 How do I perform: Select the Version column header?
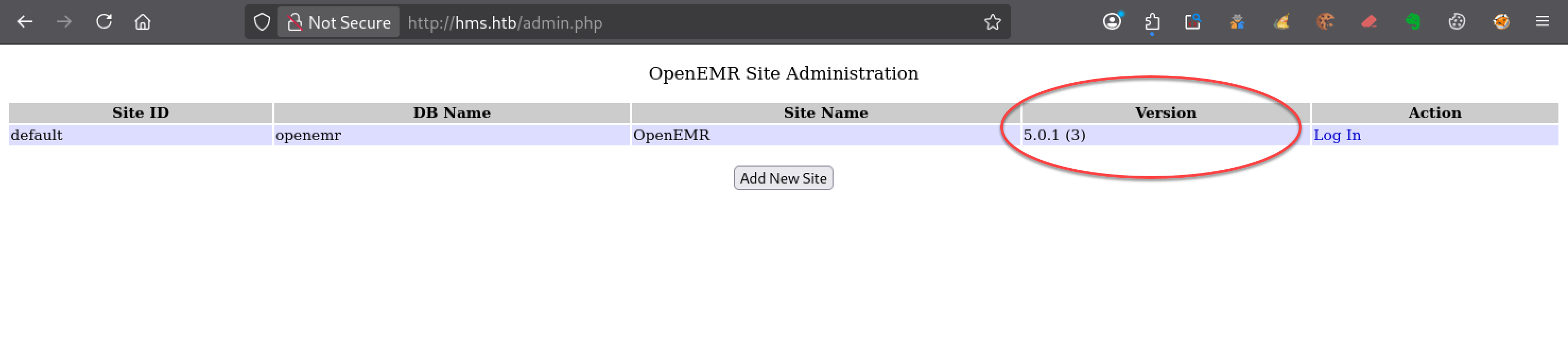click(1166, 112)
